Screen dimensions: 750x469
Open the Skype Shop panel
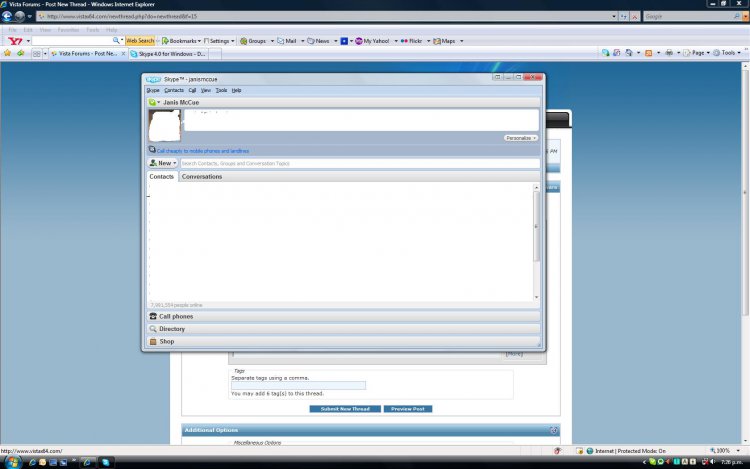click(166, 341)
